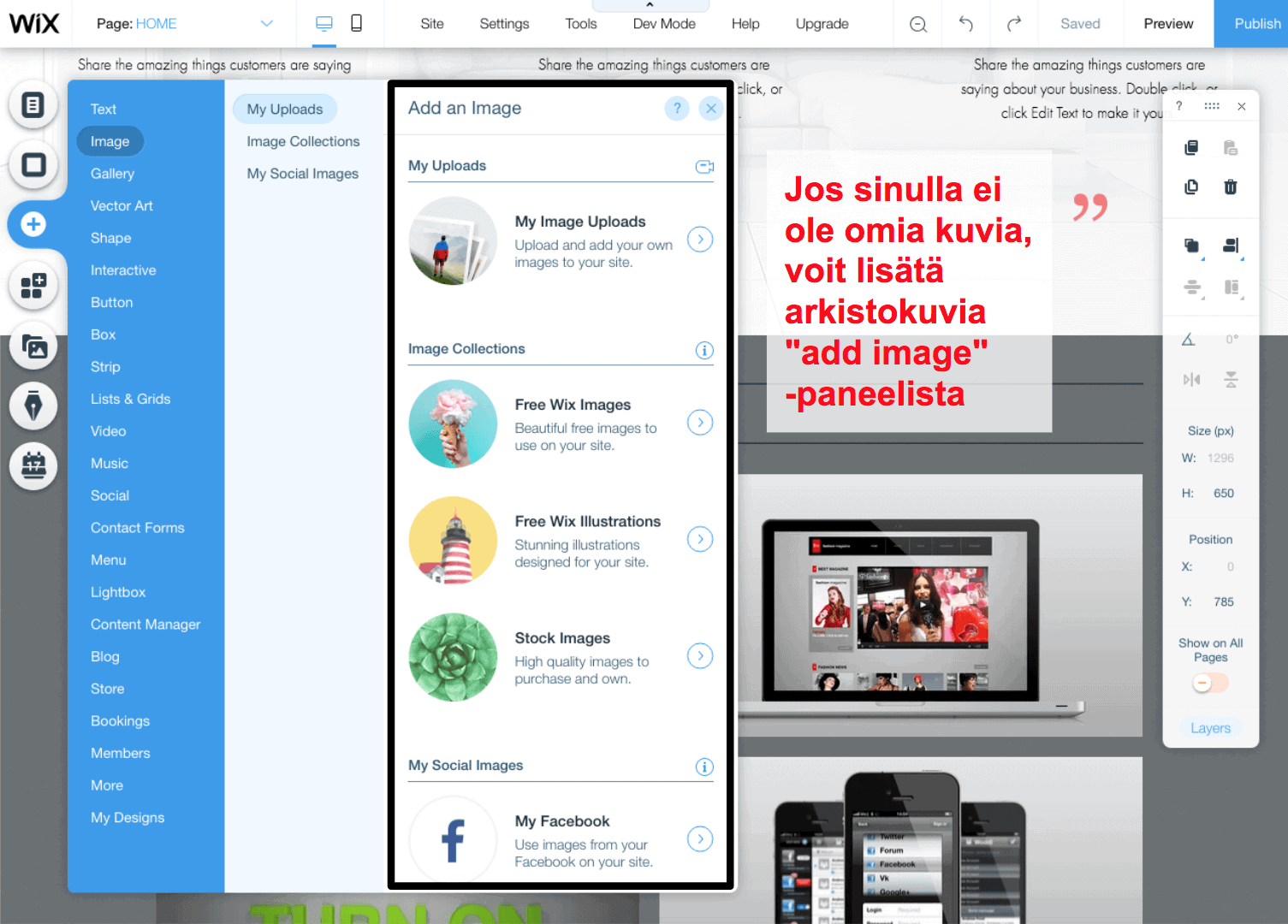Image resolution: width=1288 pixels, height=924 pixels.
Task: Choose Text in the Add menu
Action: (x=104, y=110)
